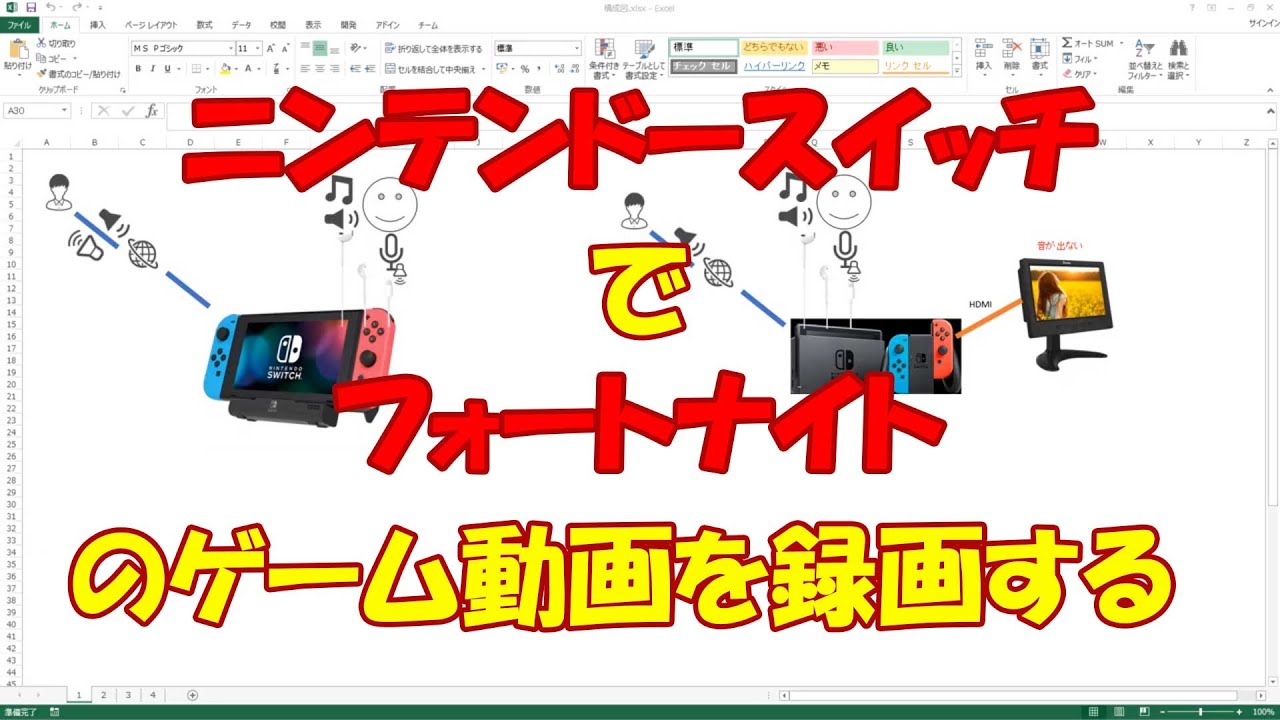
Task: Open the File (ファイル) tab
Action: click(20, 25)
